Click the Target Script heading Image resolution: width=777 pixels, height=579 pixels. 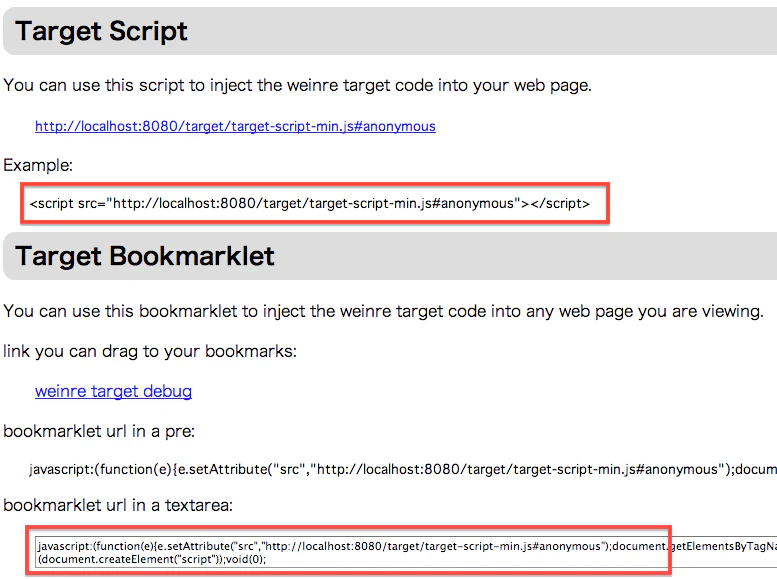click(x=101, y=31)
